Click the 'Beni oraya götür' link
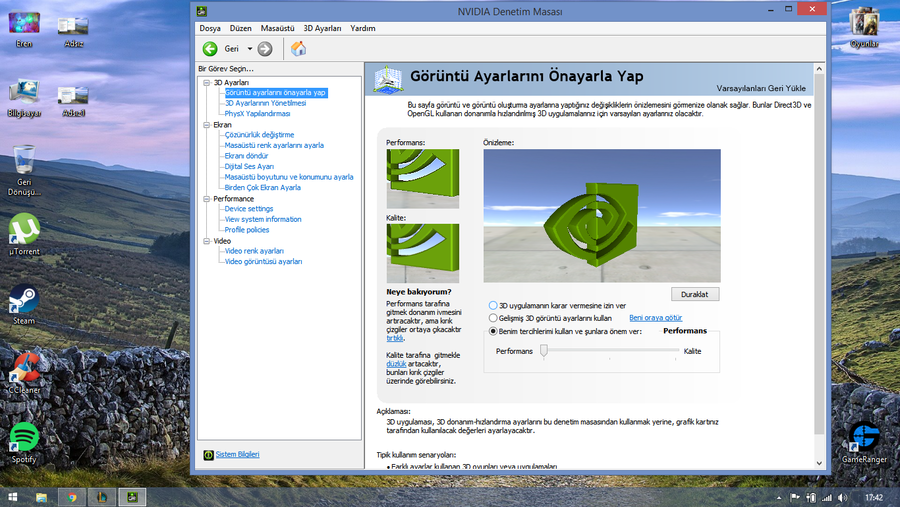 tap(655, 318)
